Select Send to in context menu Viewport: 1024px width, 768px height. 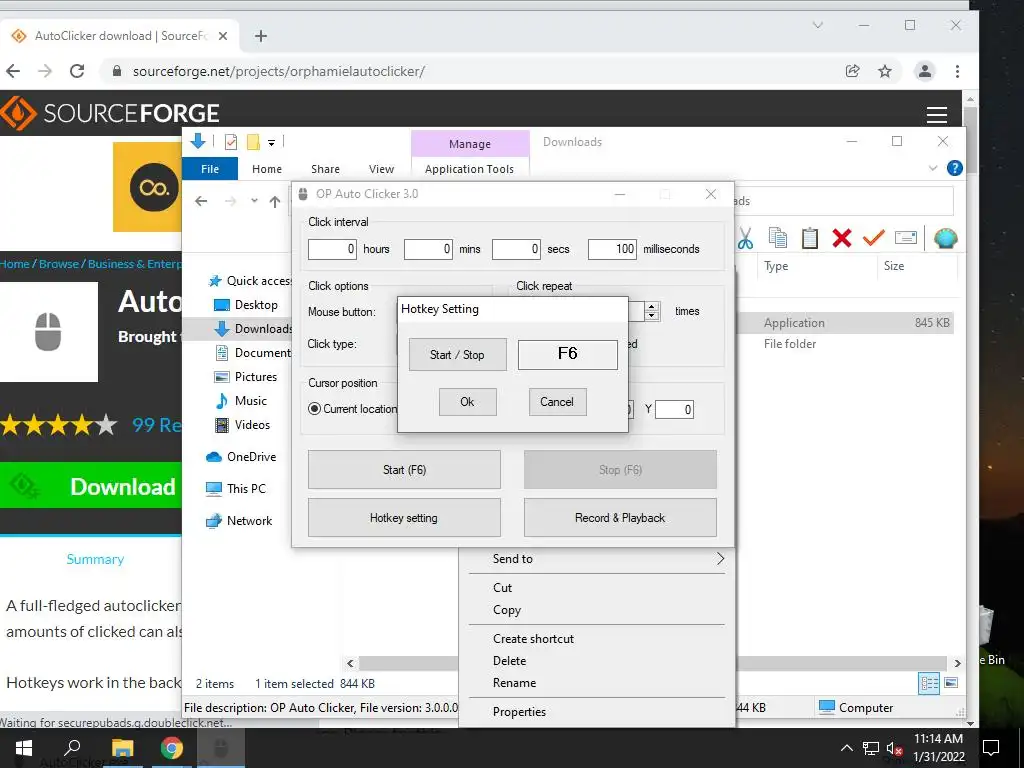tap(597, 559)
